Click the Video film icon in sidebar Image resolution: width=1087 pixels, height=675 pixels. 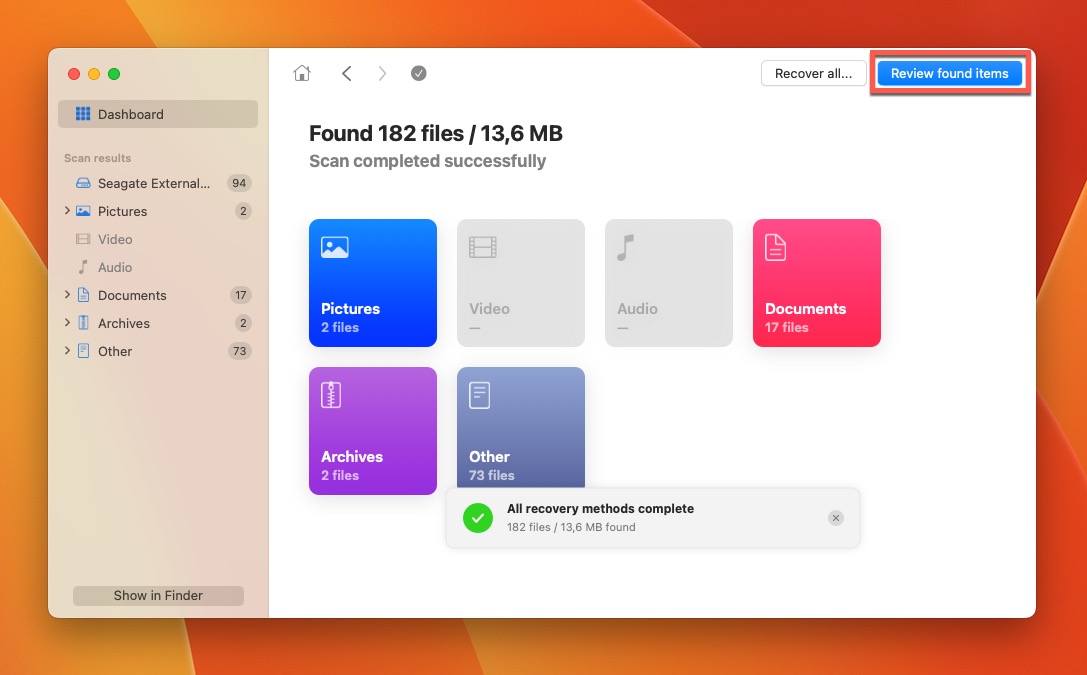point(83,239)
